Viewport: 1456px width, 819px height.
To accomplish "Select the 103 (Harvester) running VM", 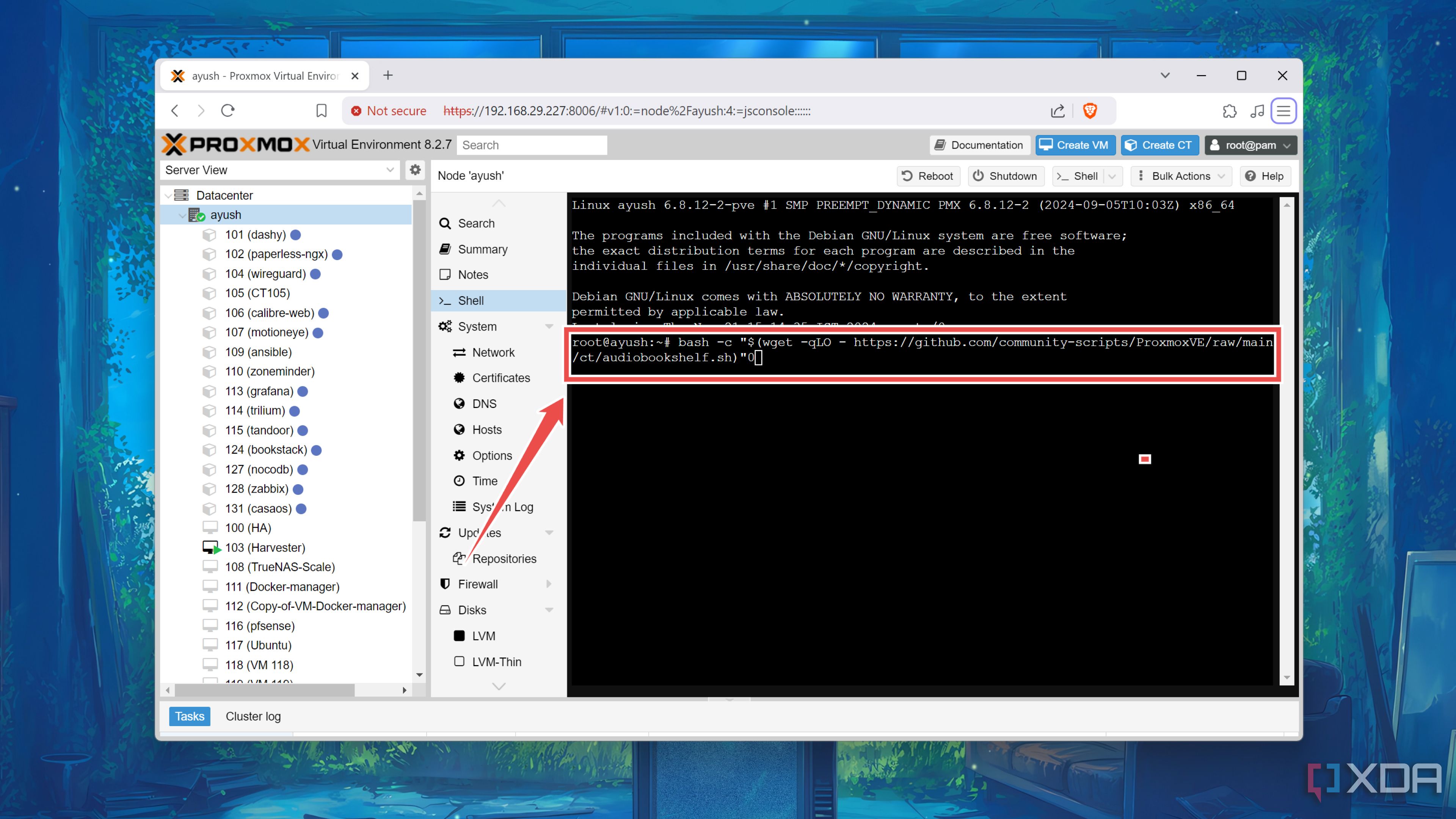I will pyautogui.click(x=265, y=547).
